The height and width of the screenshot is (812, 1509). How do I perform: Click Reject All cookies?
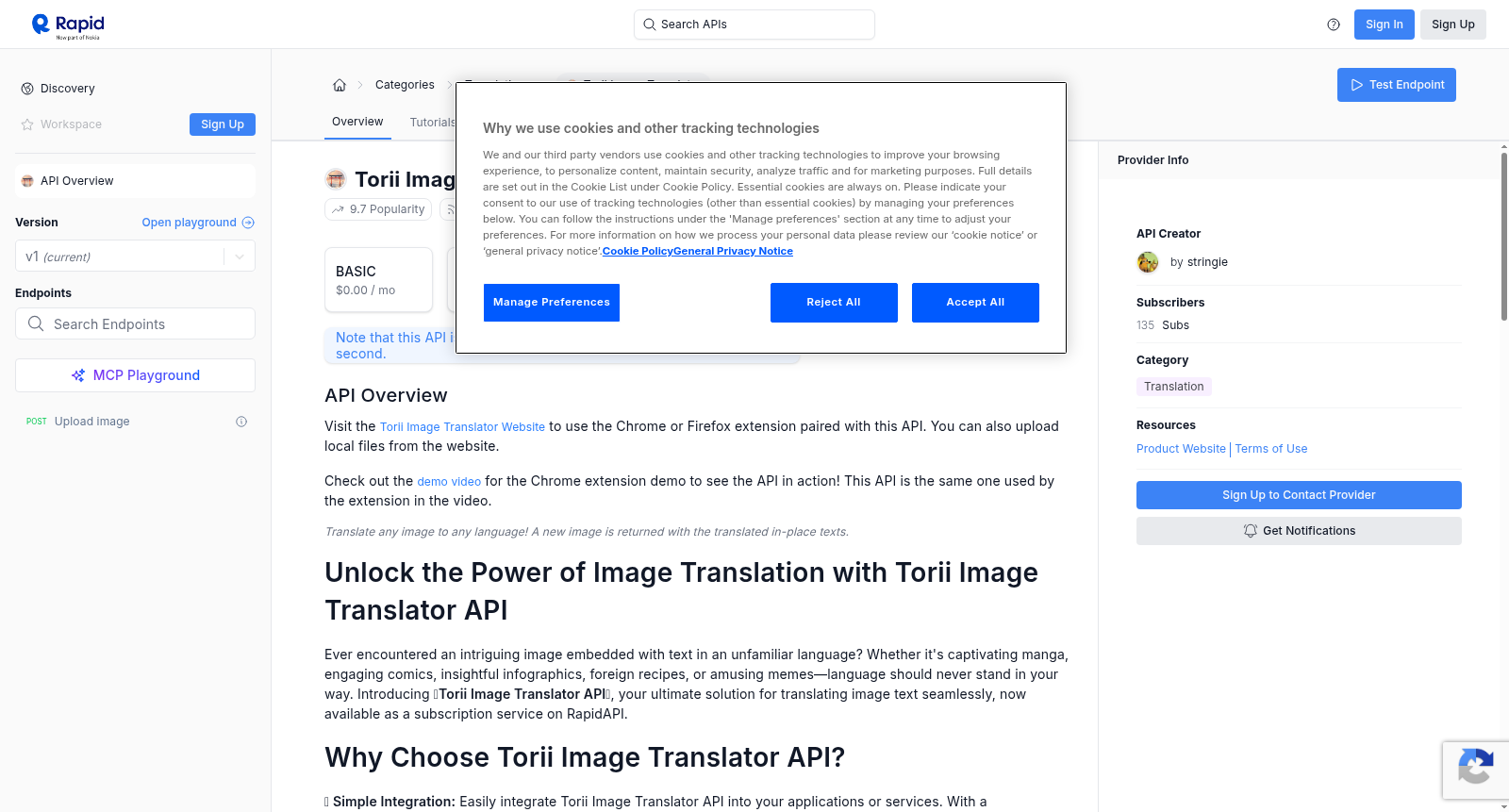(x=834, y=303)
